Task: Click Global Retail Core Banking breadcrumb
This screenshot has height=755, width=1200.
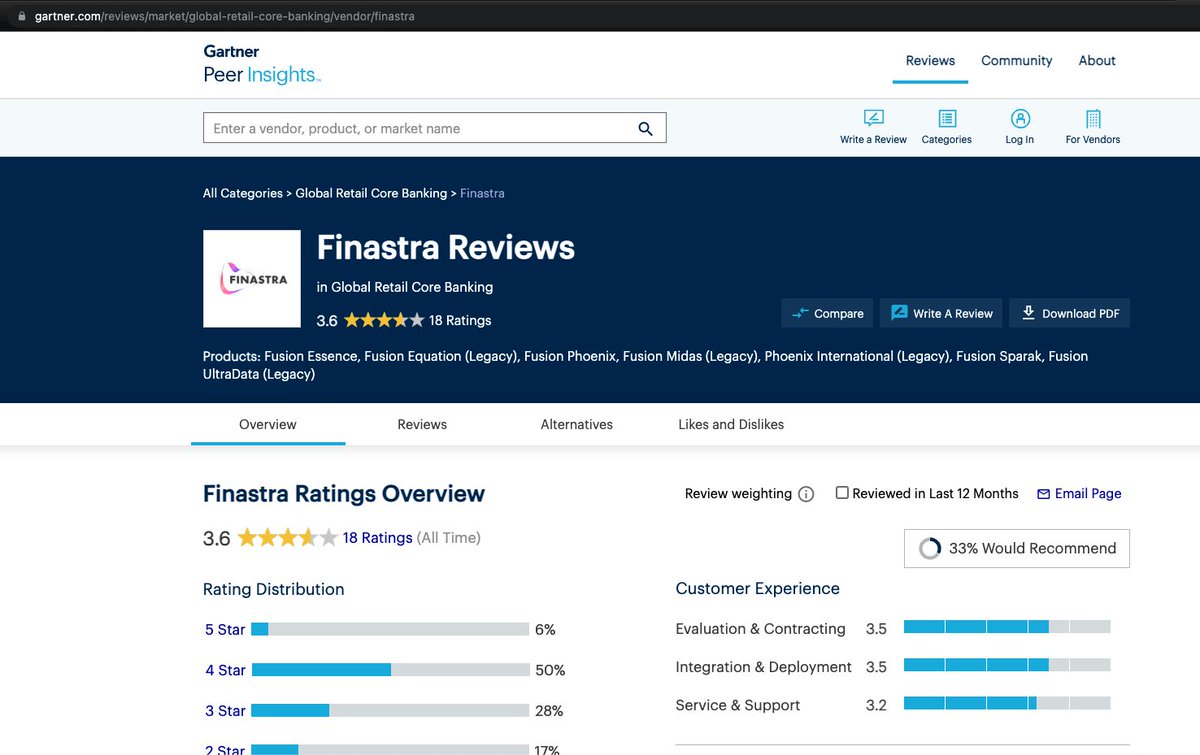Action: click(371, 193)
